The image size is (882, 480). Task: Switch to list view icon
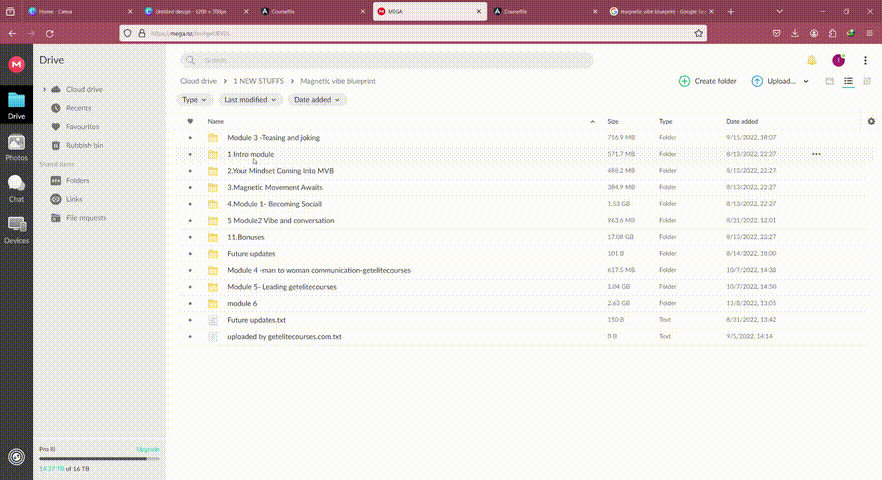click(x=848, y=82)
